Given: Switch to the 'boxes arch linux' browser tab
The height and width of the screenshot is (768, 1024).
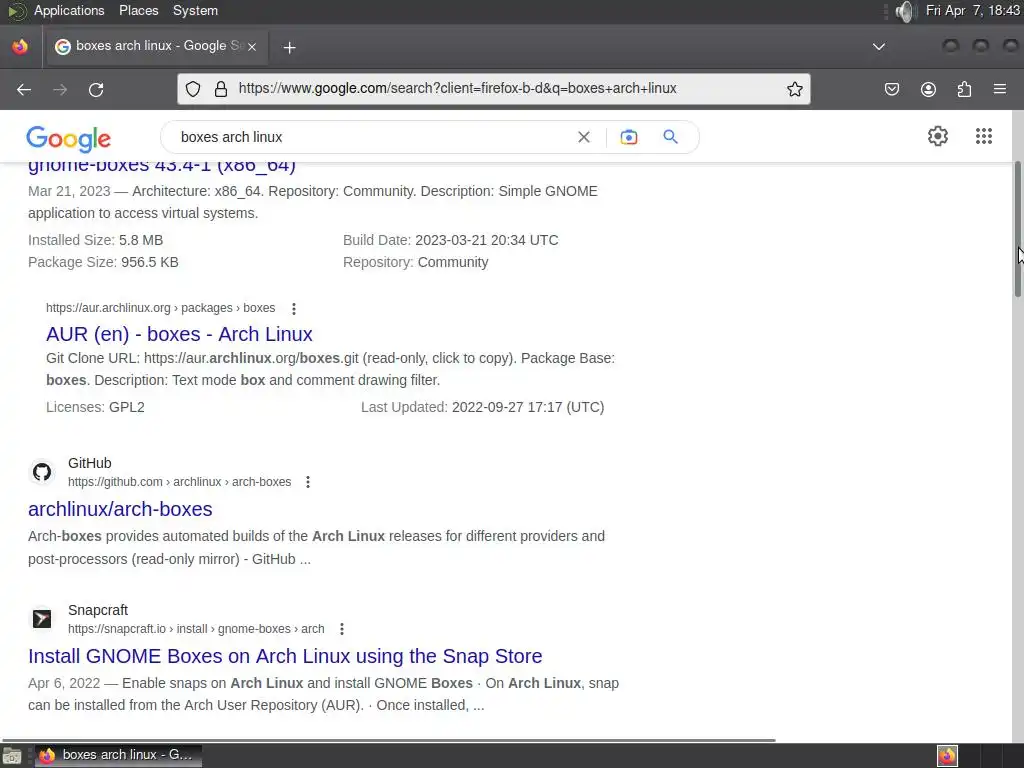Looking at the screenshot, I should click(x=155, y=46).
